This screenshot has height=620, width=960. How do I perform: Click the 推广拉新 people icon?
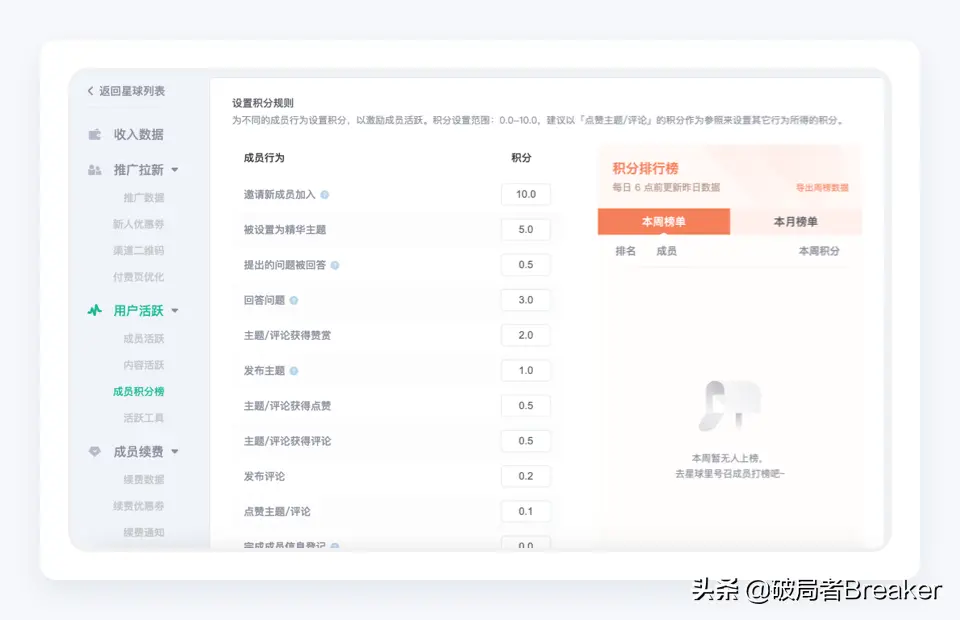point(95,170)
